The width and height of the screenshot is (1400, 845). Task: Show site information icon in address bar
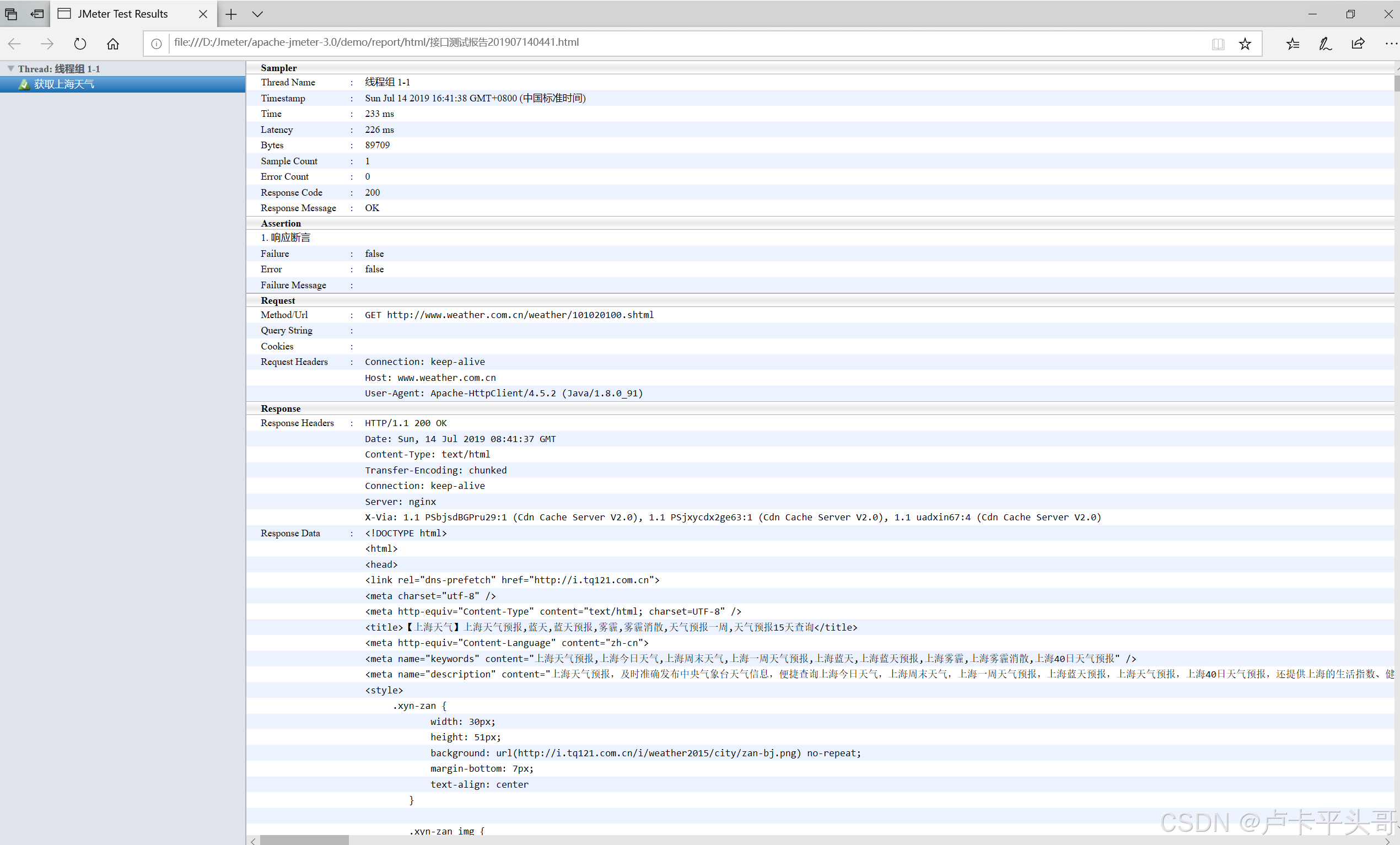(x=156, y=44)
